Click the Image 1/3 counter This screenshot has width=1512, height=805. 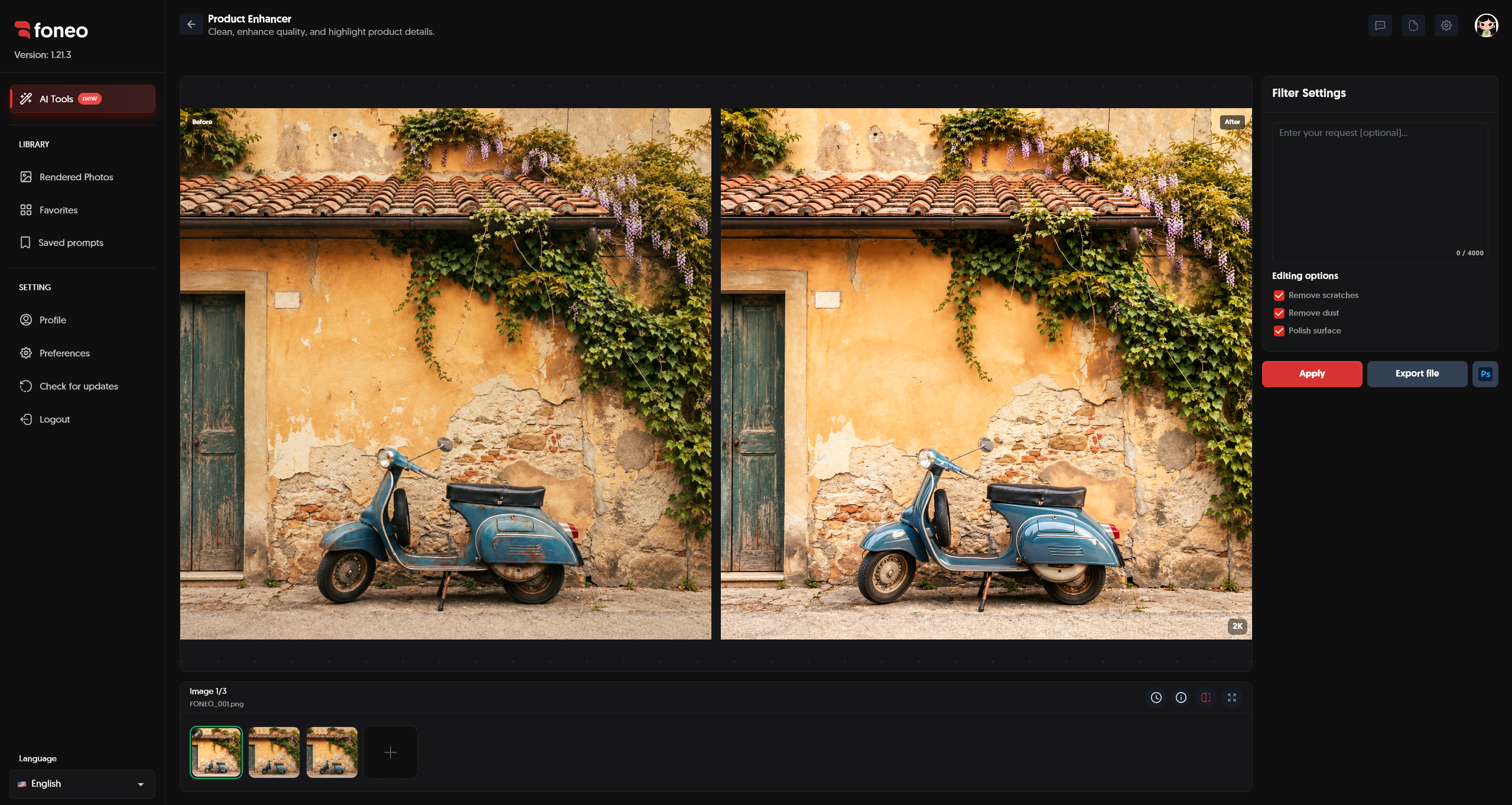(x=208, y=691)
